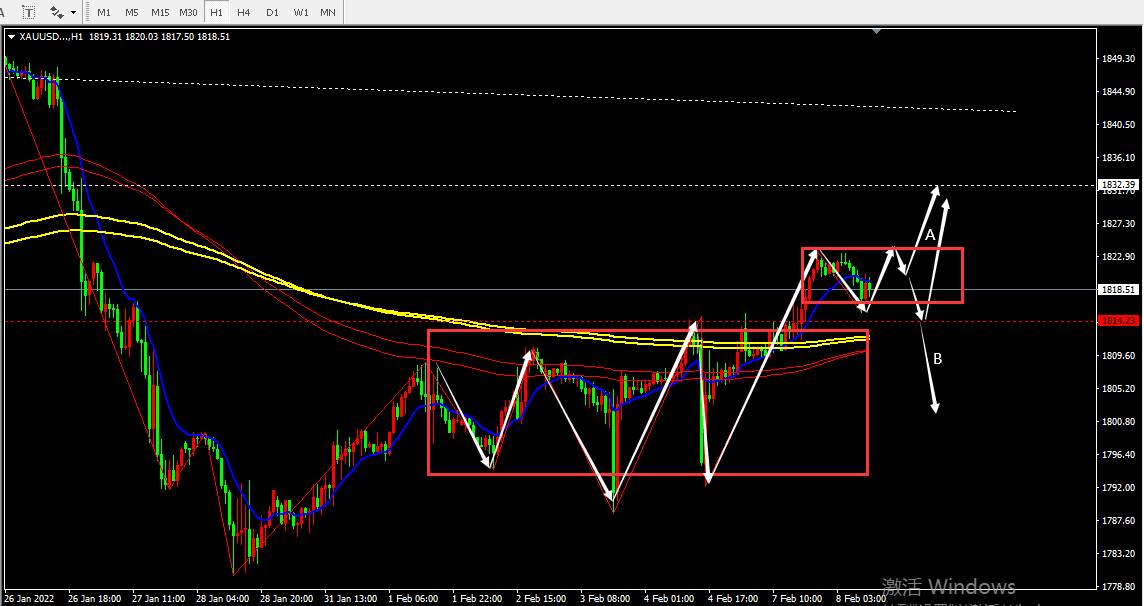The width and height of the screenshot is (1144, 606).
Task: Click the 1787.60 price scale label
Action: (x=1117, y=521)
